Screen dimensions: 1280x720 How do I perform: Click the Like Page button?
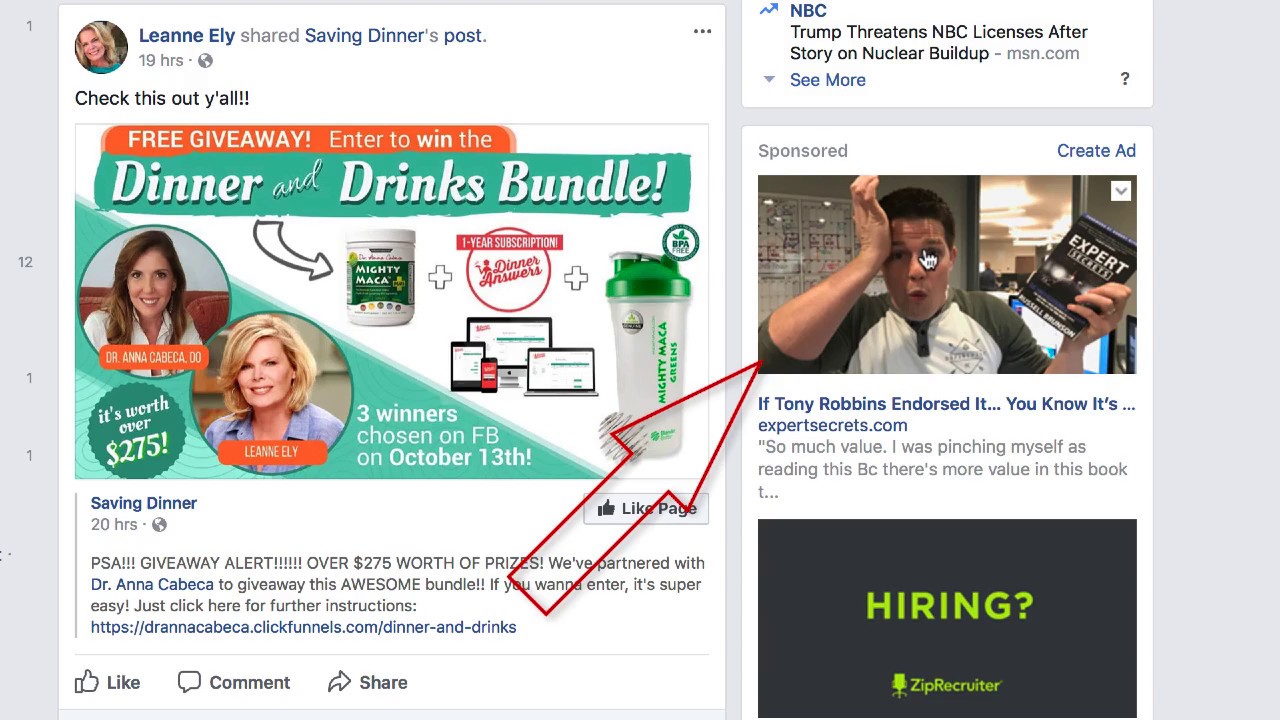click(646, 508)
